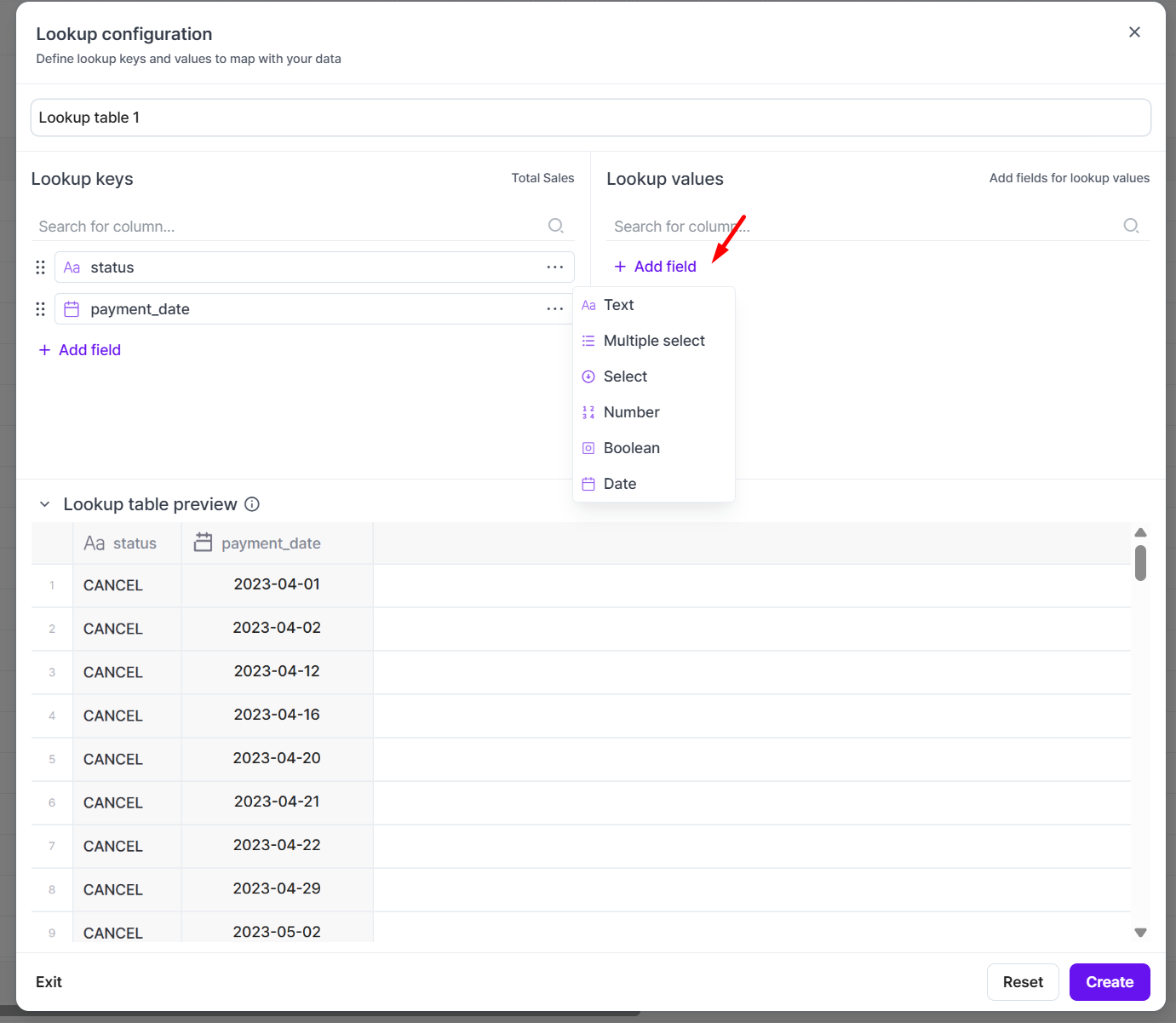Choose Number field type from dropdown
1176x1023 pixels.
click(631, 412)
